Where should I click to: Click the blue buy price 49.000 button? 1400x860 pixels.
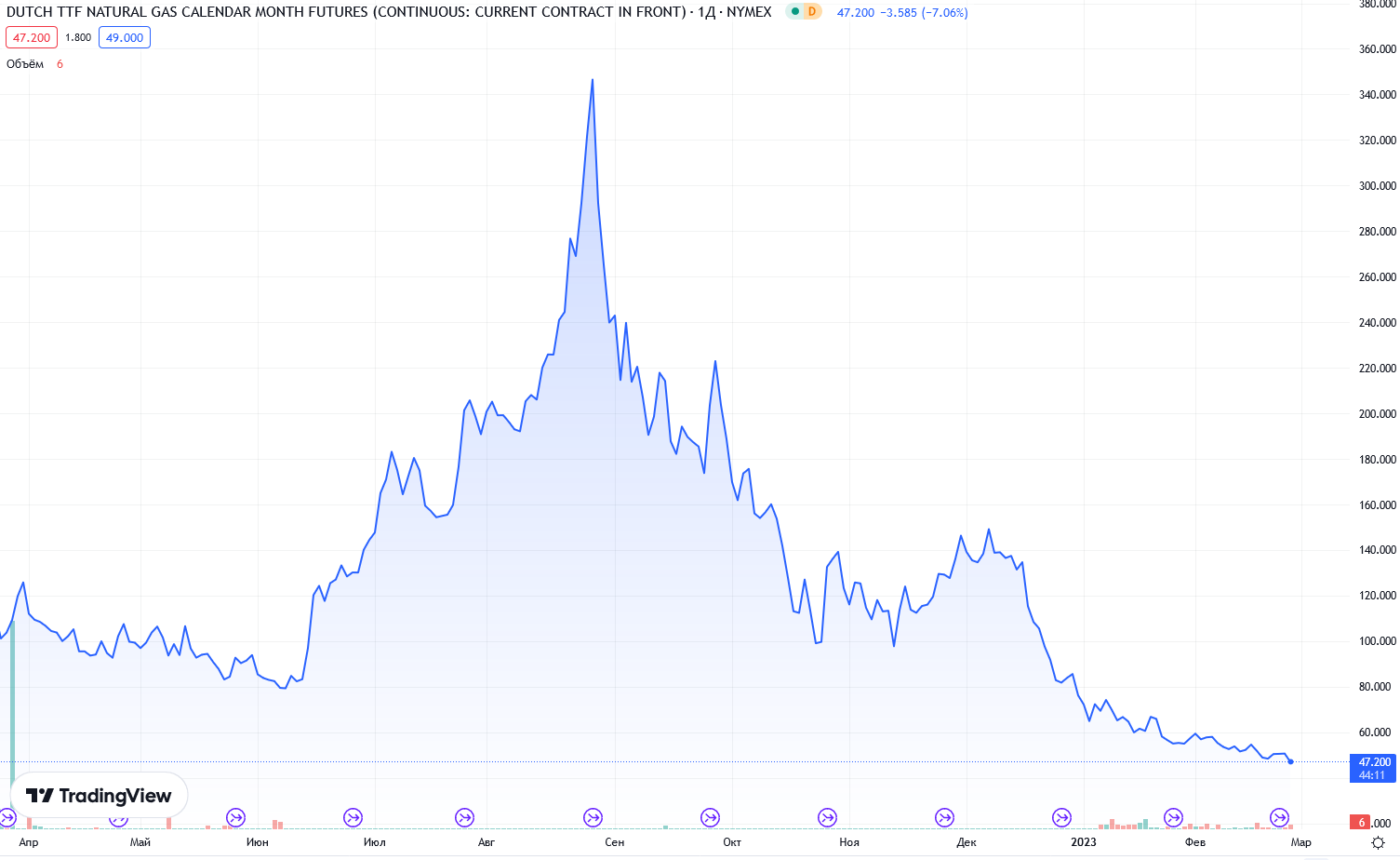pyautogui.click(x=125, y=37)
